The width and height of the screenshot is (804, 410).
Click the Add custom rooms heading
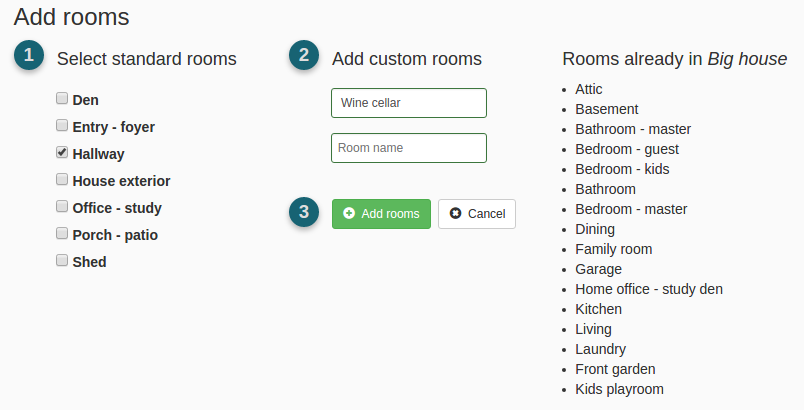407,59
